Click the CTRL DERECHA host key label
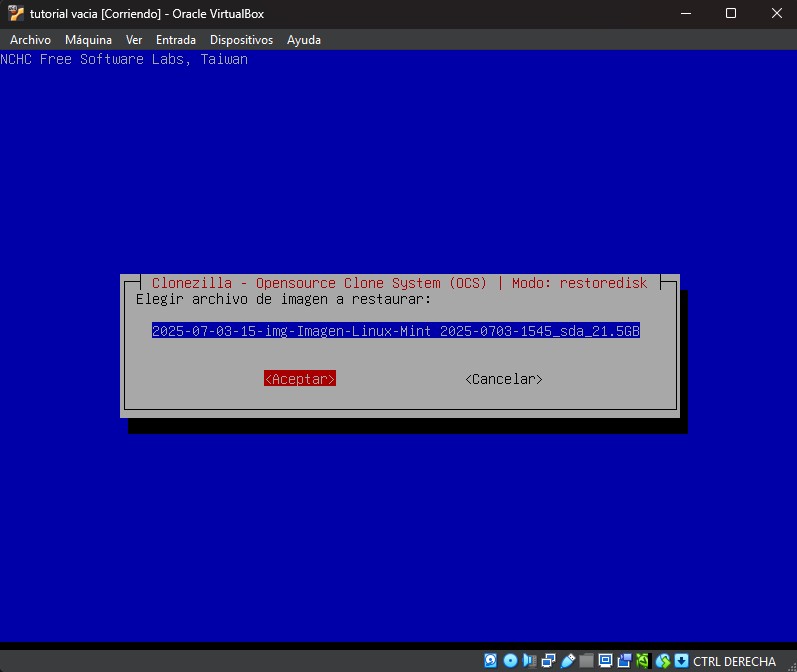797x672 pixels. (x=734, y=661)
